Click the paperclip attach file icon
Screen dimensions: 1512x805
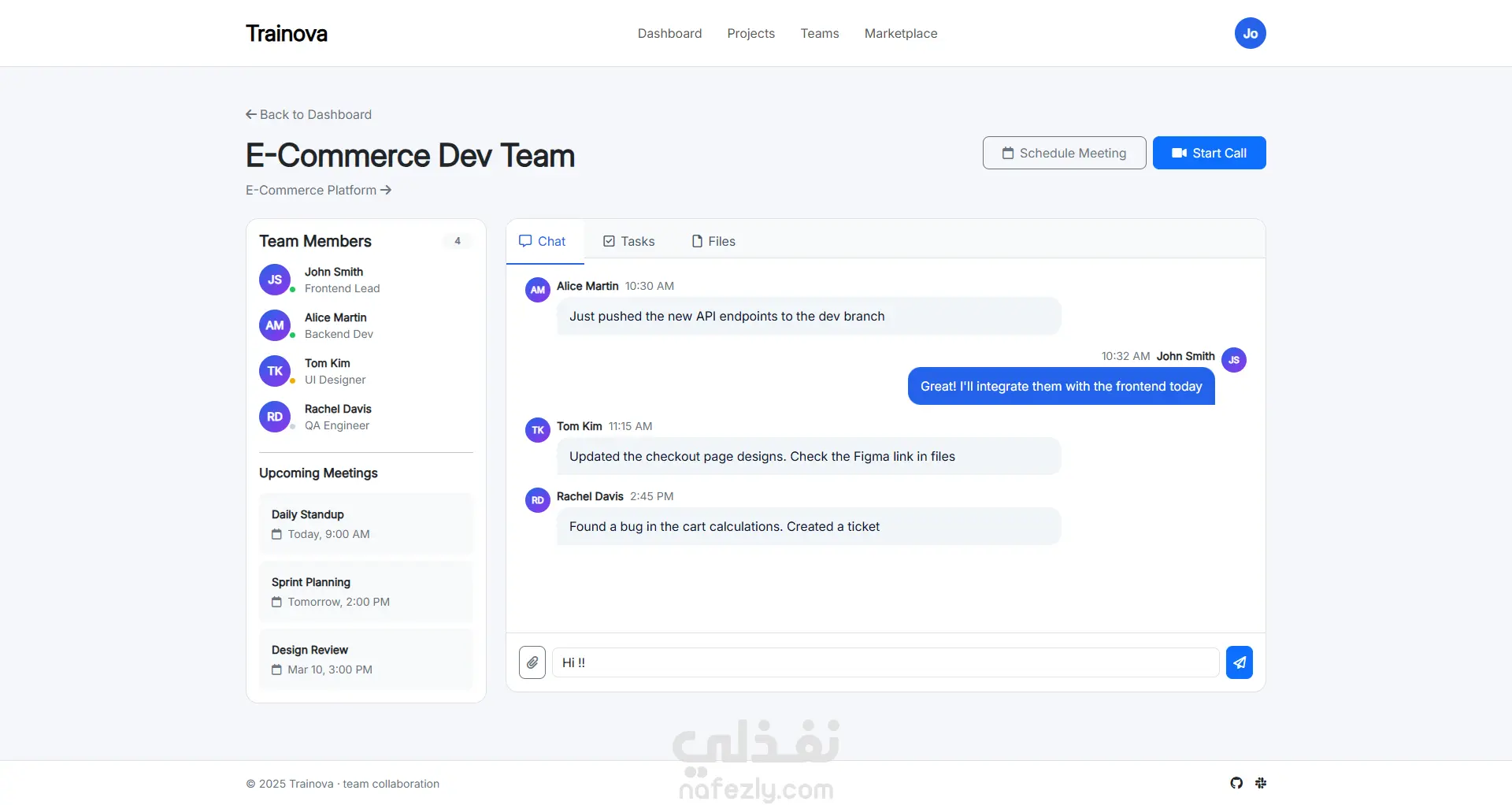pyautogui.click(x=532, y=662)
